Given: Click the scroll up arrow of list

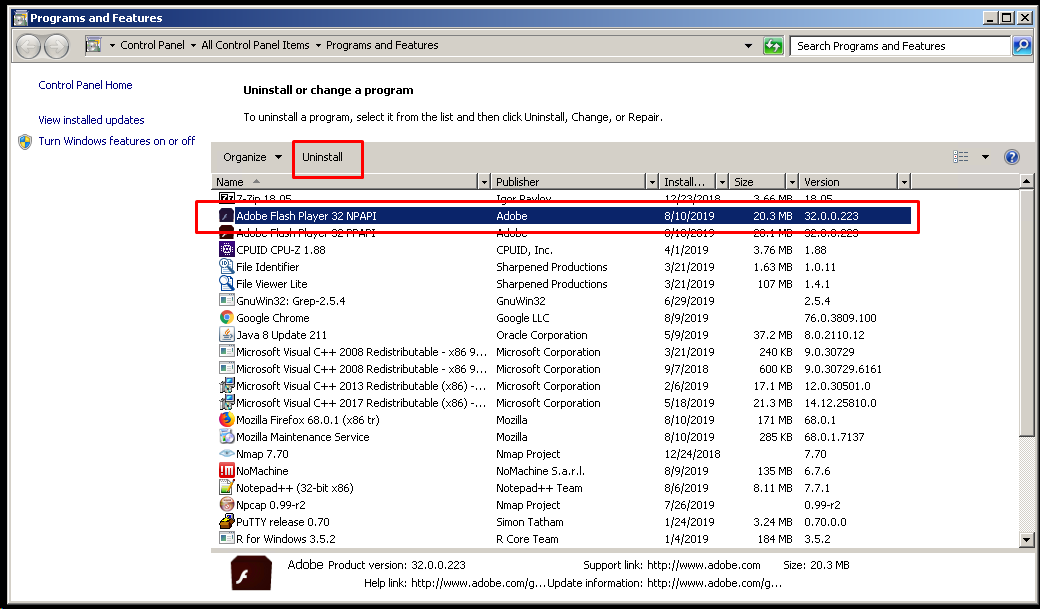Looking at the screenshot, I should pos(1026,181).
